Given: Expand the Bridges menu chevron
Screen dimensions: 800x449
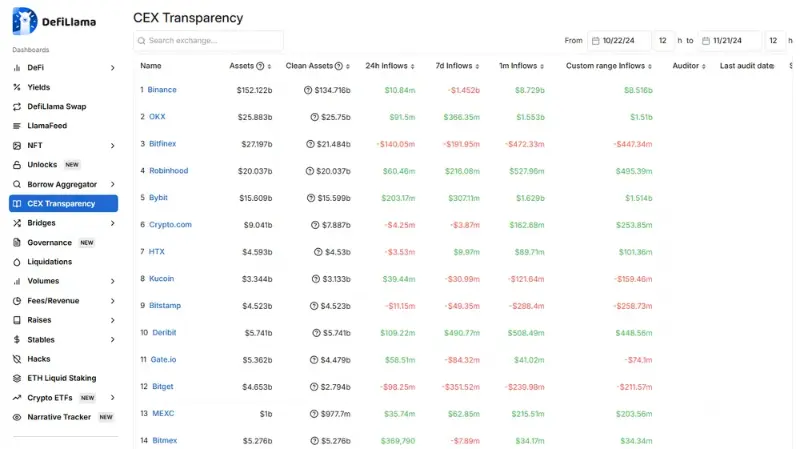Looking at the screenshot, I should 112,223.
